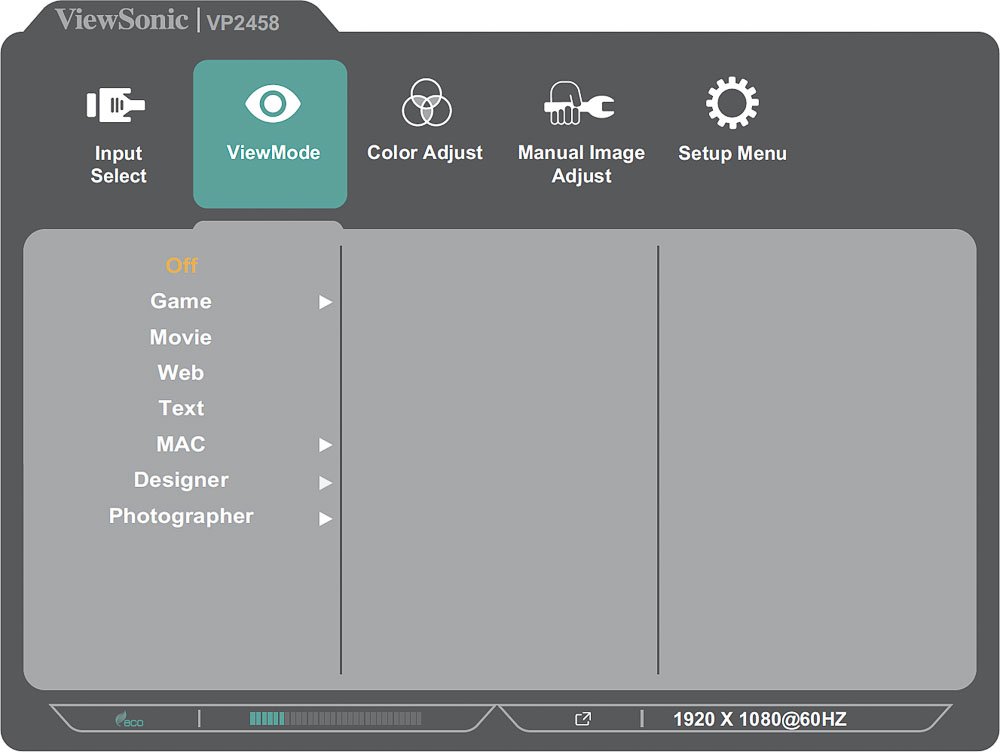Expand the Designer submenu arrow
Screen dimensions: 1000x752
click(325, 482)
